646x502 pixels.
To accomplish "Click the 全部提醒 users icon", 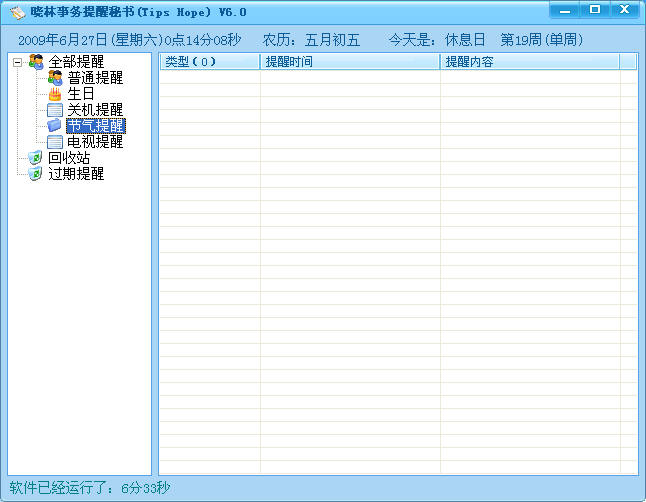I will (x=36, y=62).
